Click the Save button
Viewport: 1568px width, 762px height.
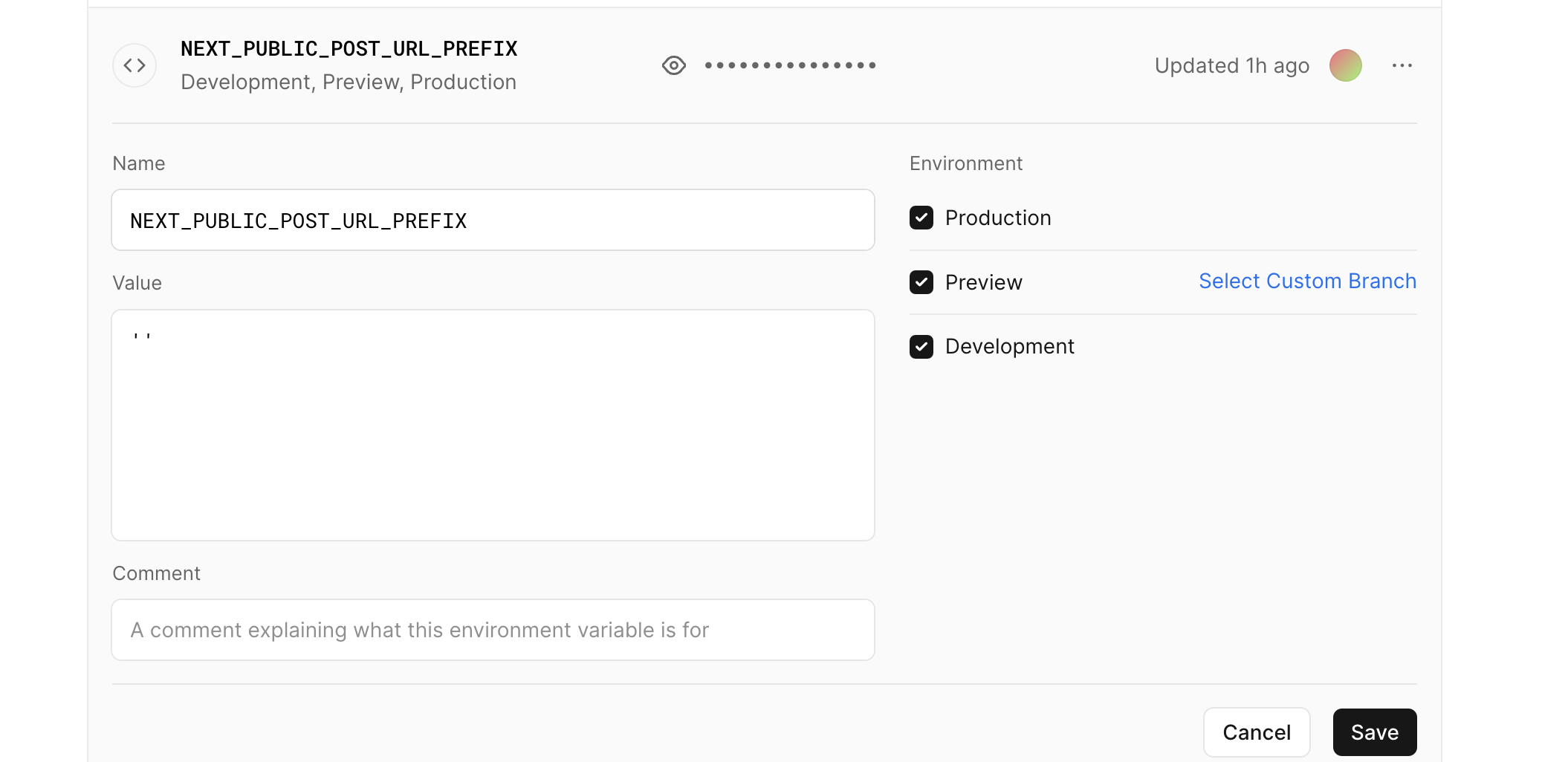pos(1374,732)
